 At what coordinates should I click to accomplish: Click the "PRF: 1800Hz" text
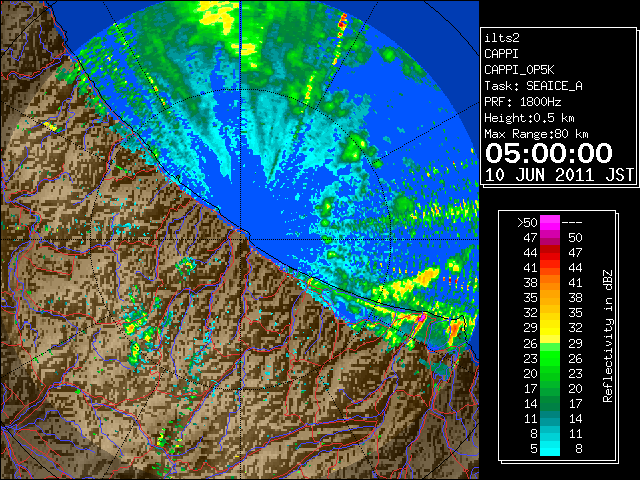523,102
